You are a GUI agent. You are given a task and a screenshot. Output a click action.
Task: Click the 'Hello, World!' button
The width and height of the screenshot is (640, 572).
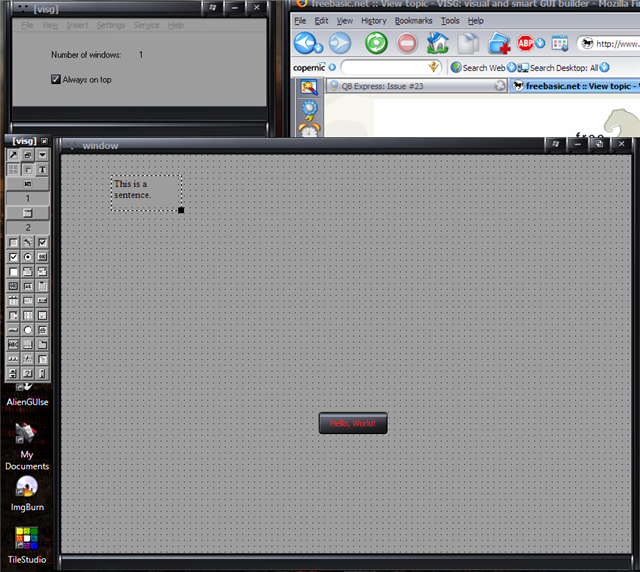[x=353, y=423]
